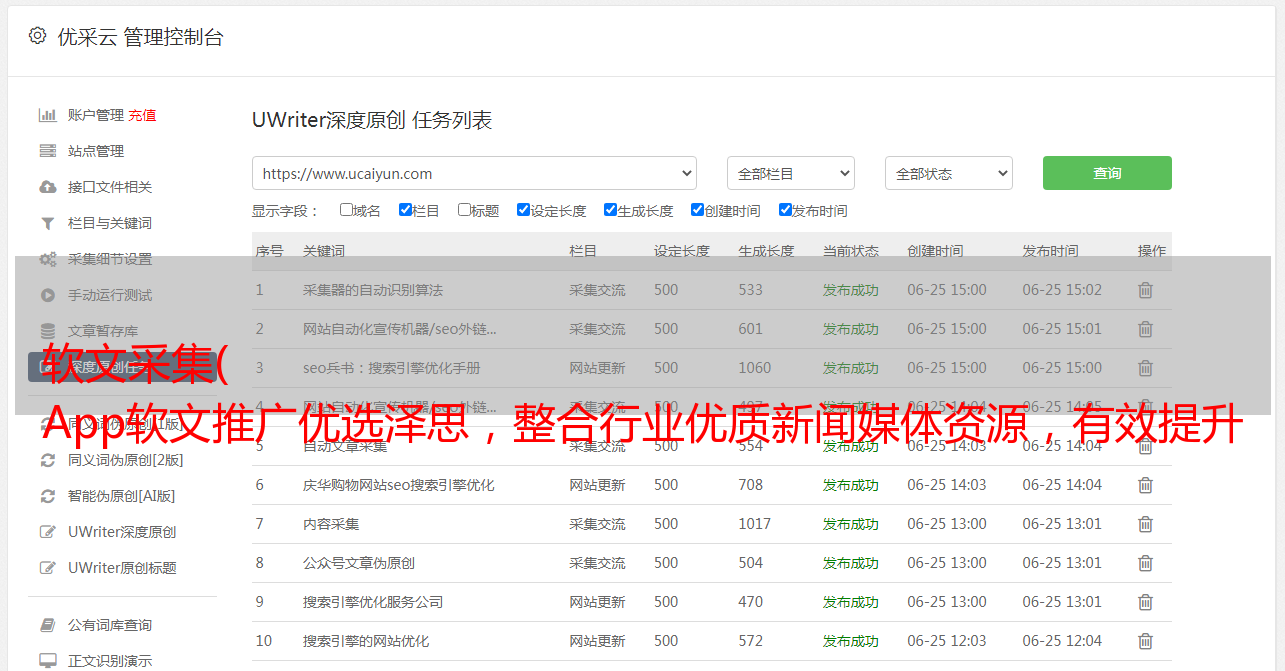
Task: Expand the 全部栏目 dropdown
Action: (790, 173)
